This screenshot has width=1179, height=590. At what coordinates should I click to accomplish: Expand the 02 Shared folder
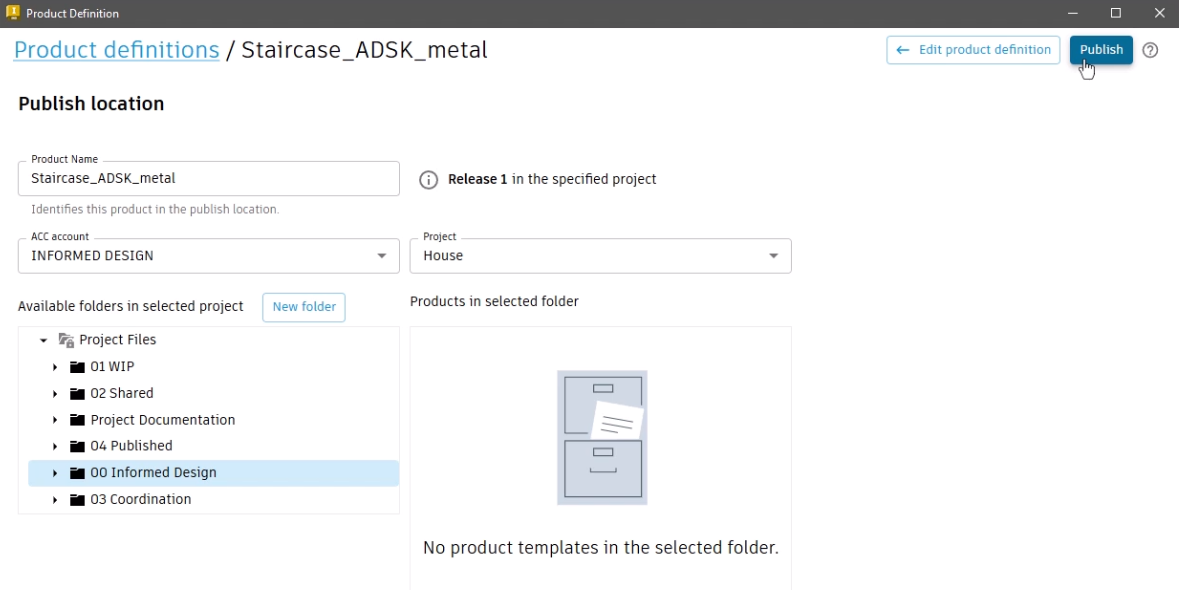[x=55, y=394]
